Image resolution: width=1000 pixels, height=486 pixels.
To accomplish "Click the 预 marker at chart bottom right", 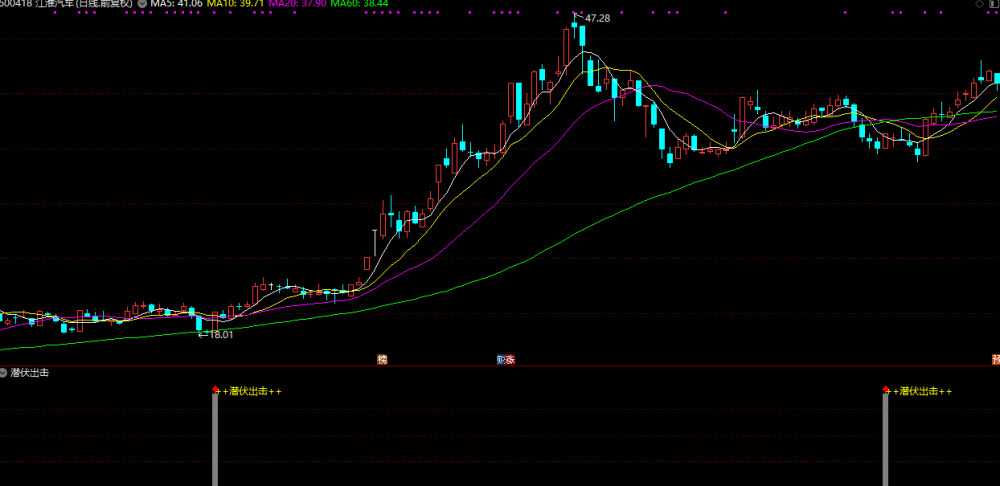I will [996, 360].
